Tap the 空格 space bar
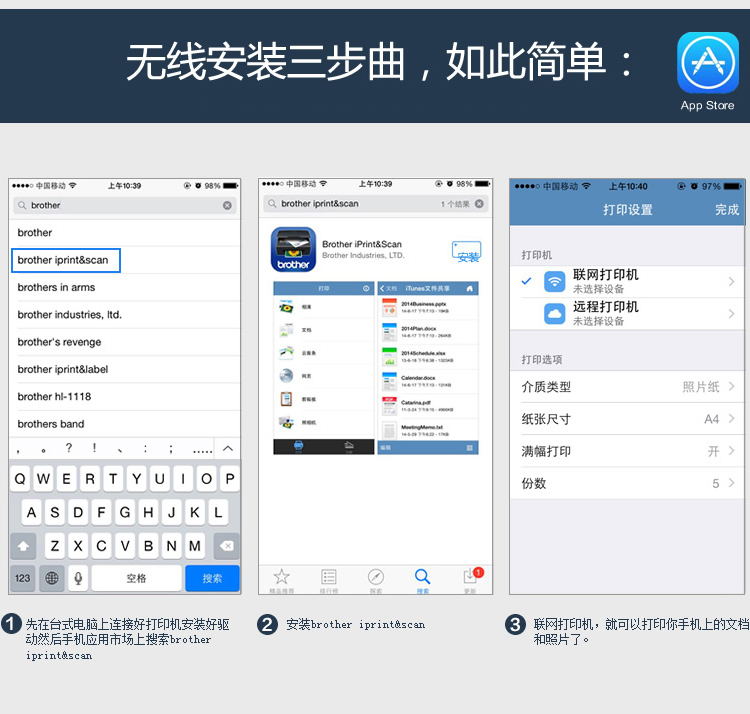The height and width of the screenshot is (714, 750). tap(136, 578)
